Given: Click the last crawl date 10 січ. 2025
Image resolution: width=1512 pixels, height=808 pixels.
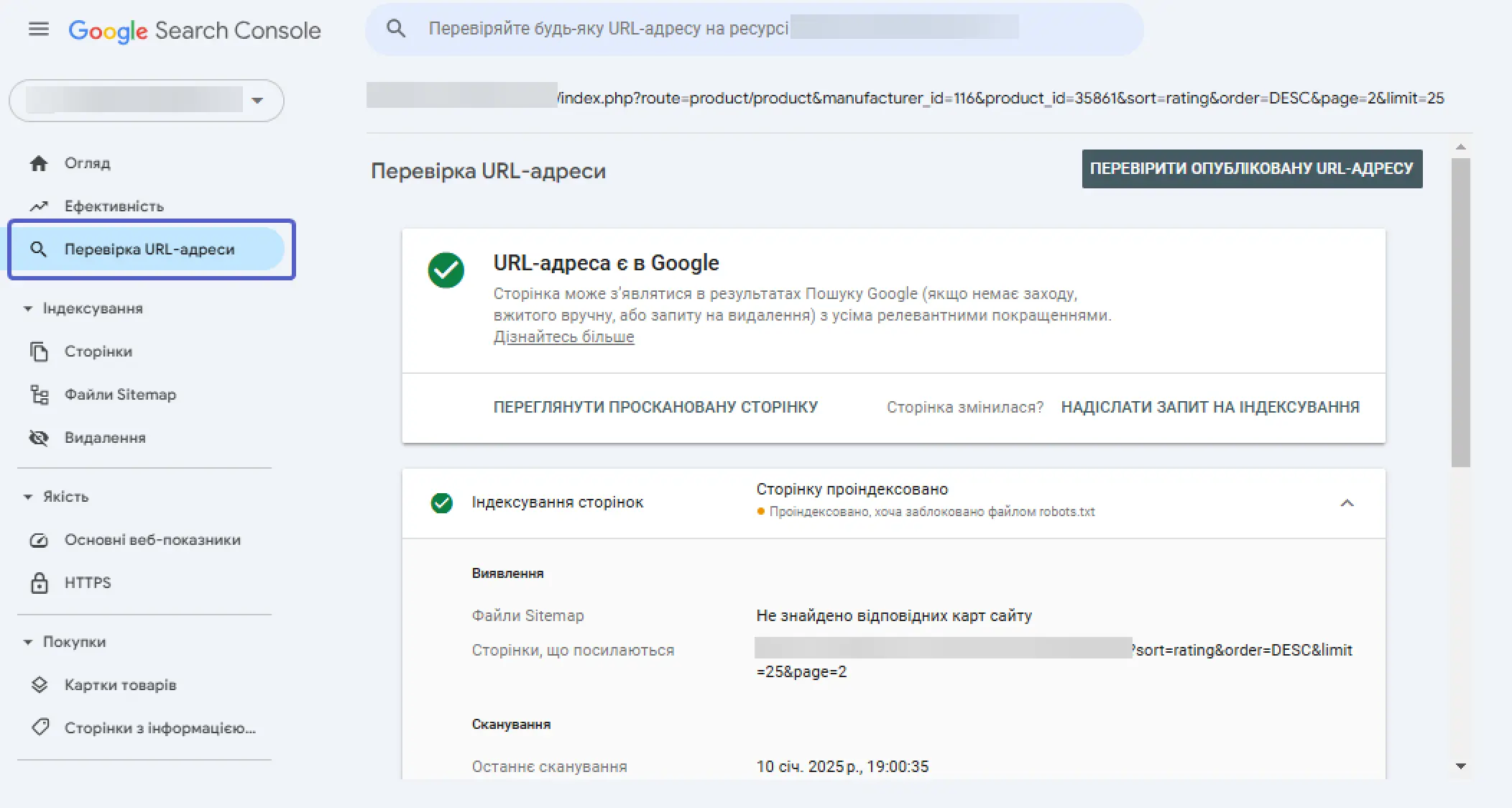Looking at the screenshot, I should click(842, 767).
